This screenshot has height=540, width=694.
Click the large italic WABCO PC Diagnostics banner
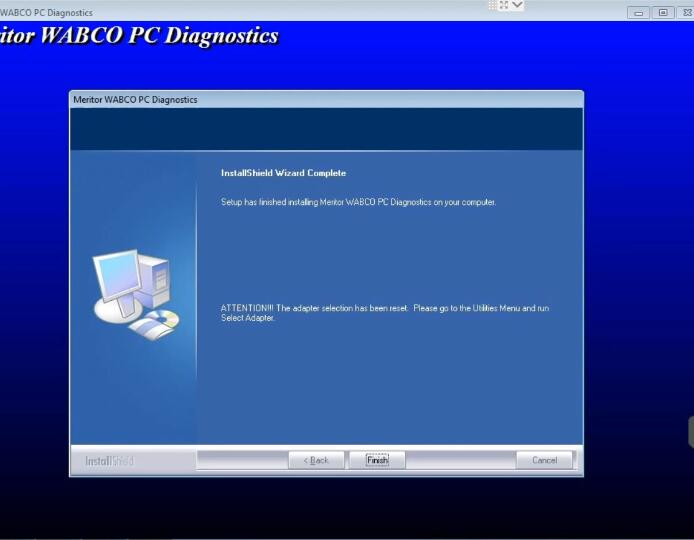(139, 35)
